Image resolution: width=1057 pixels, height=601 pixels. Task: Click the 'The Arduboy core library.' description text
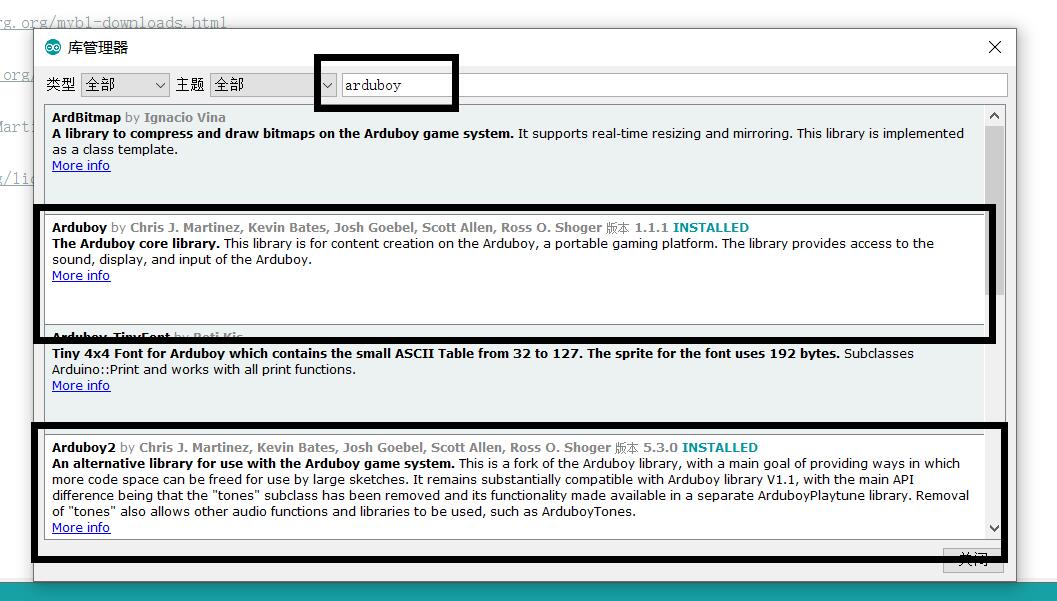point(136,243)
